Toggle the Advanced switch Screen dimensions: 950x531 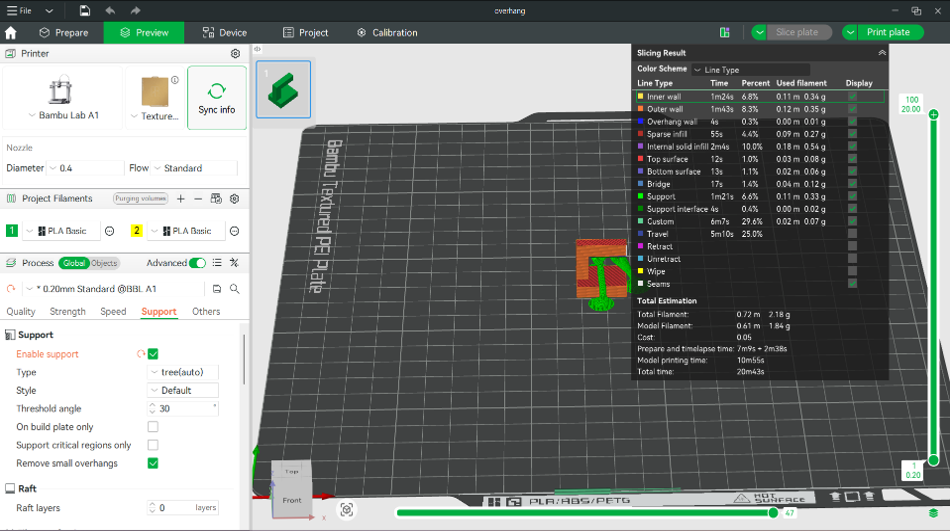click(198, 263)
